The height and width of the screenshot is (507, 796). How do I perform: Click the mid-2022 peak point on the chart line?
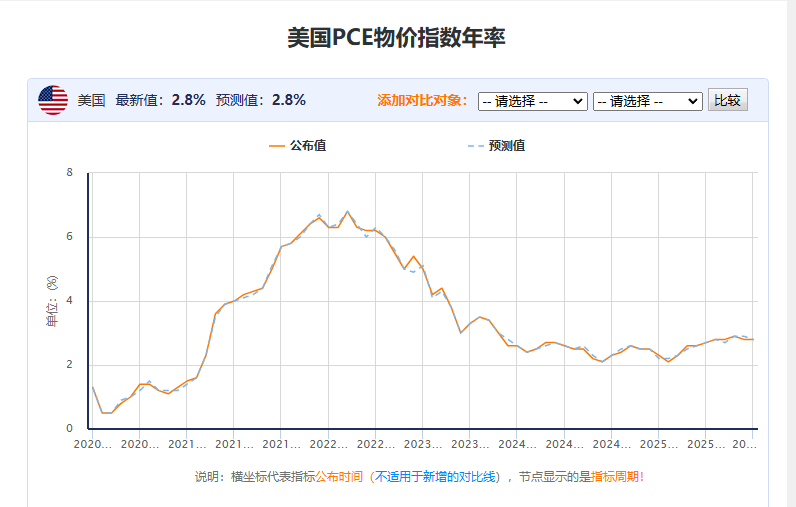click(x=347, y=211)
